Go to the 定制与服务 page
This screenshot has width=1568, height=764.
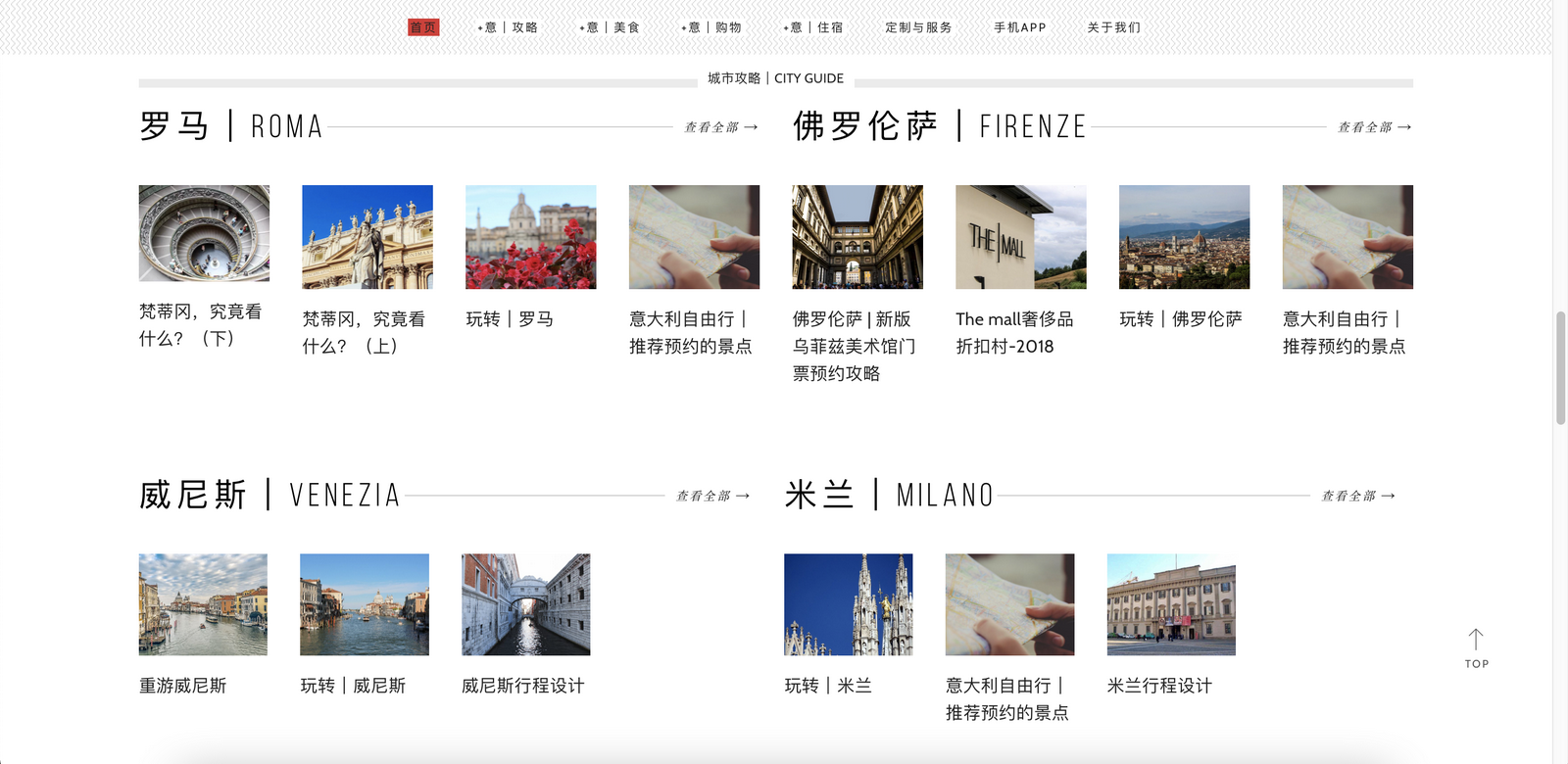pos(918,27)
